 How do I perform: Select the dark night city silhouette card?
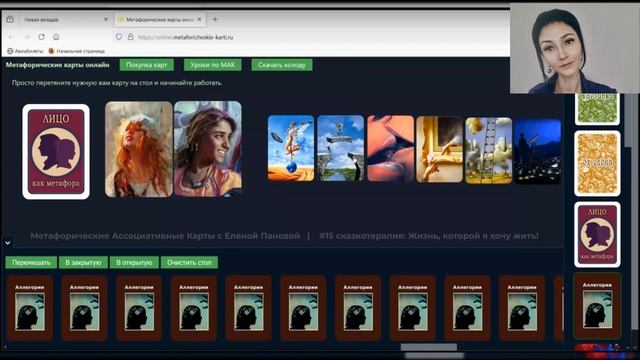(538, 151)
